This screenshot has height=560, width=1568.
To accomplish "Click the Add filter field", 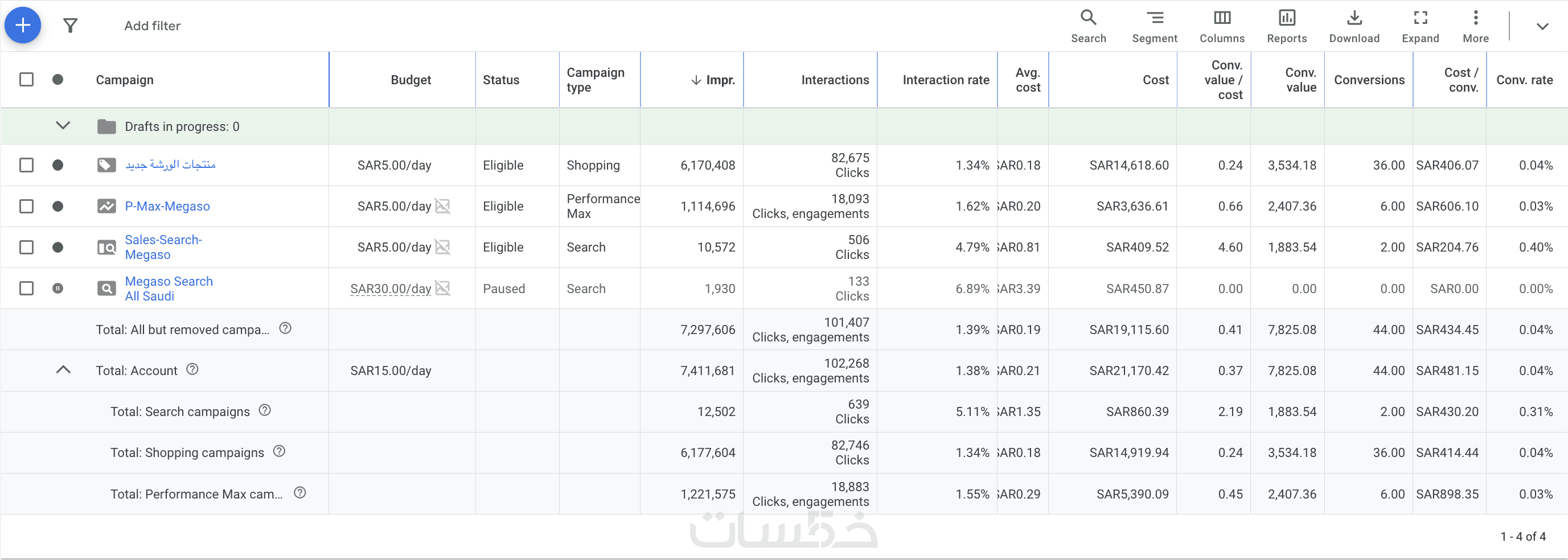I will click(152, 26).
